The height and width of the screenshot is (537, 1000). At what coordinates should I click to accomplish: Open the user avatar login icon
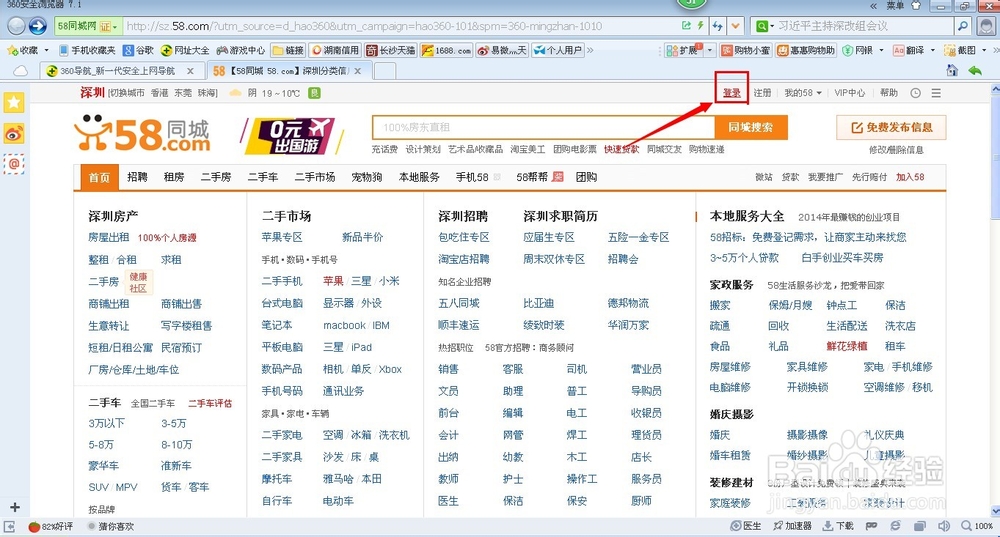point(987,26)
